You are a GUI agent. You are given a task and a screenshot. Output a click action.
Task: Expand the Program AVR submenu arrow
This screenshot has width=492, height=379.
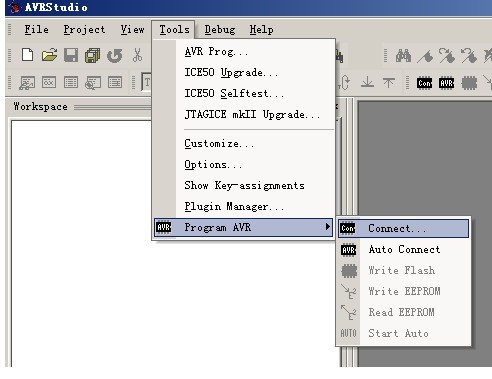(328, 227)
